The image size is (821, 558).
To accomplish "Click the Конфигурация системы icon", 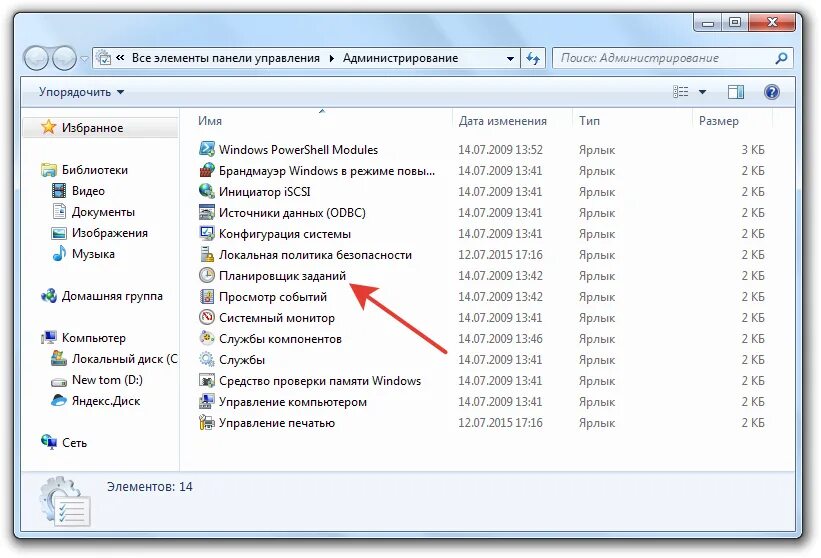I will tap(207, 233).
